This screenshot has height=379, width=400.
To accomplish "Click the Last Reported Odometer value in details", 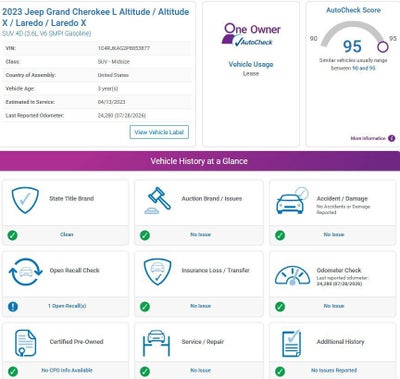I will click(x=122, y=115).
